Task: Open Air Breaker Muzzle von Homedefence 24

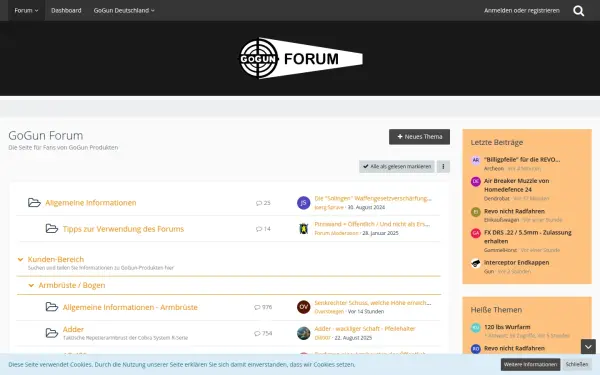Action: tap(517, 185)
